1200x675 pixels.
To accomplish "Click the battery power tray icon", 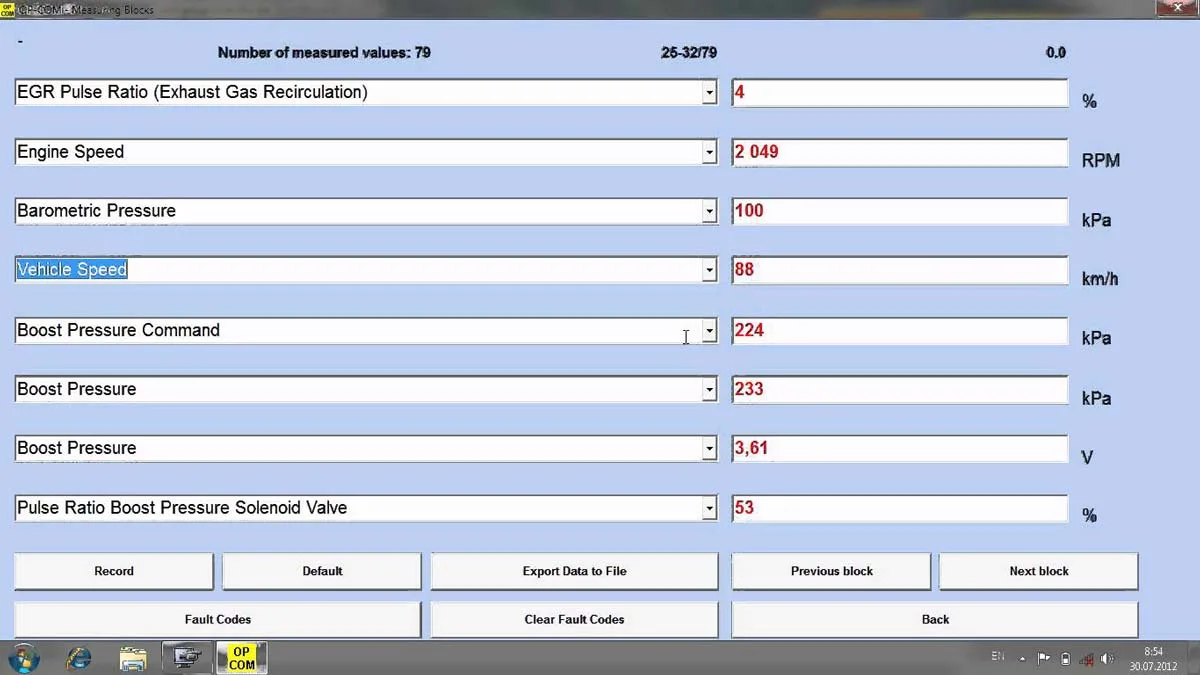I will click(x=1065, y=658).
